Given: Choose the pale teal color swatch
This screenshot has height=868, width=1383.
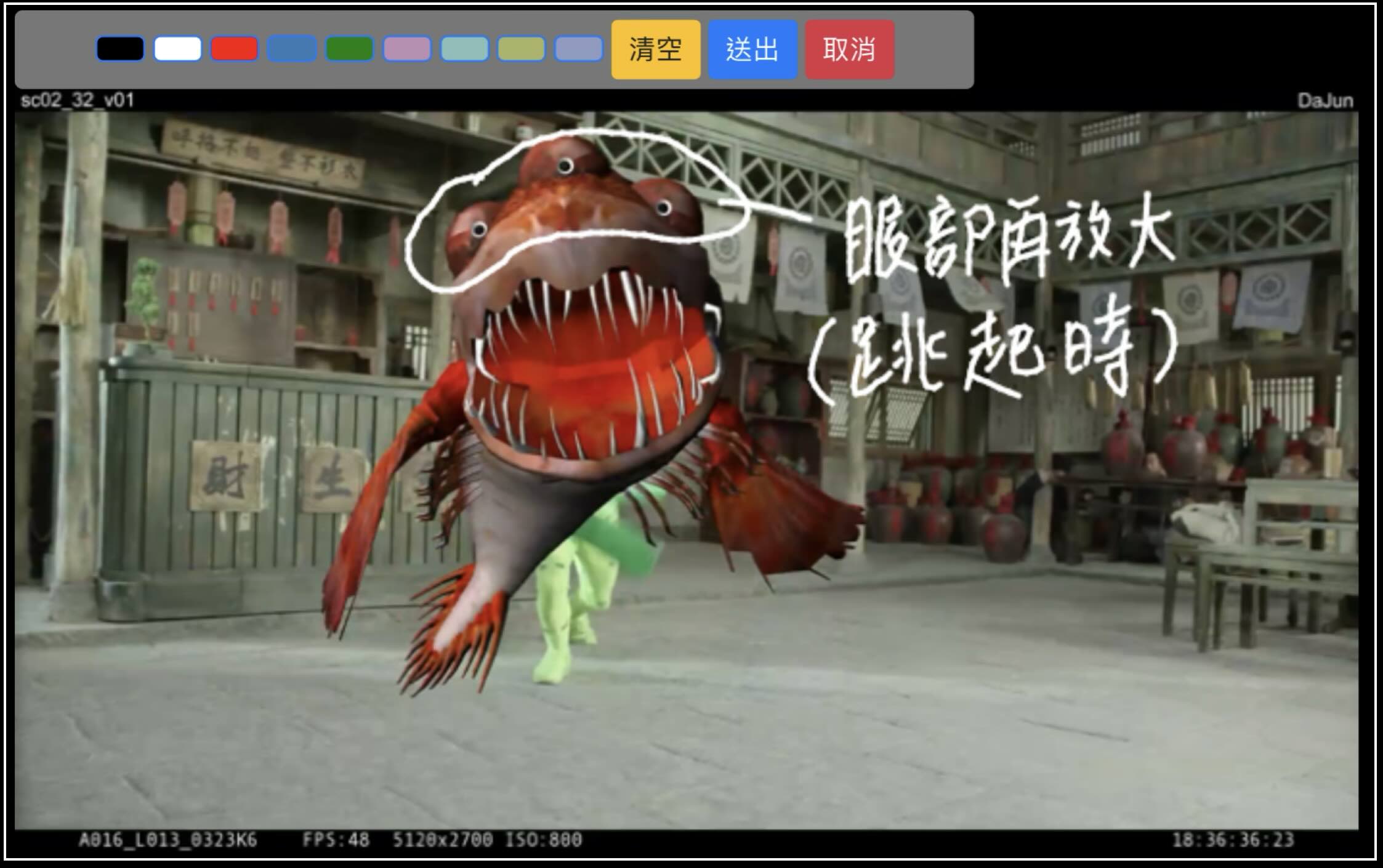Looking at the screenshot, I should (464, 49).
